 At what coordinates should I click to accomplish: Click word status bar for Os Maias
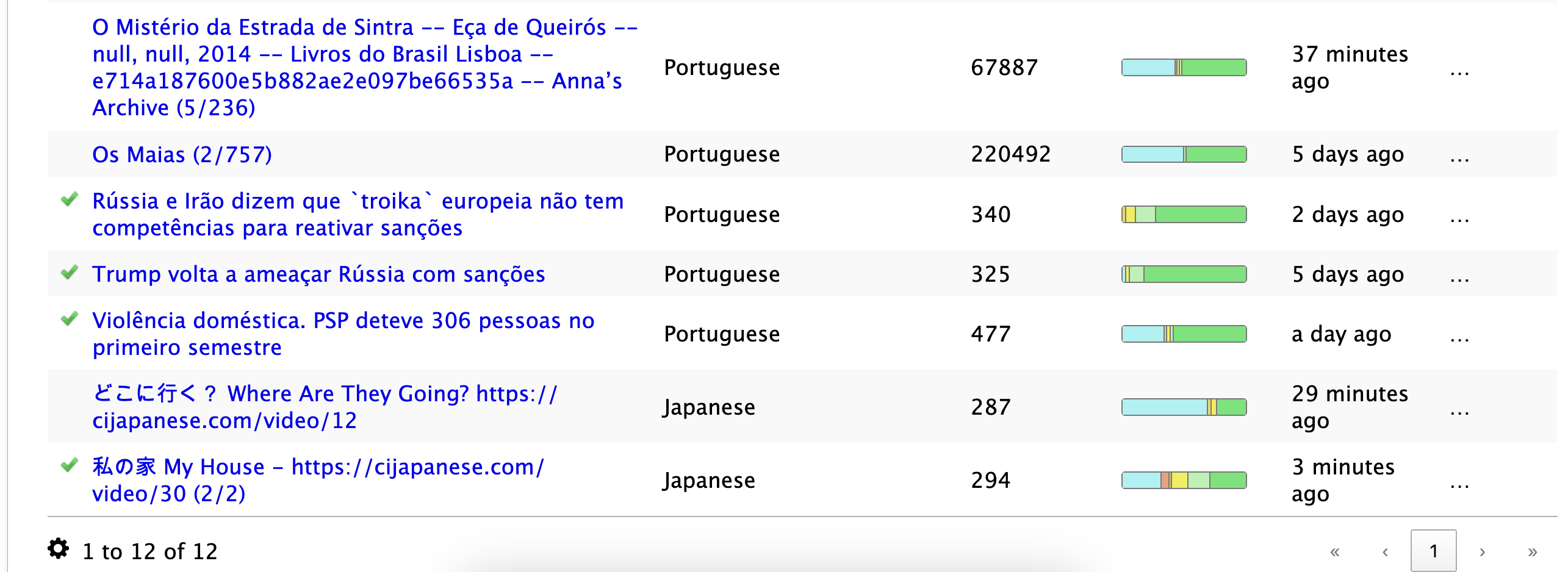coord(1184,154)
